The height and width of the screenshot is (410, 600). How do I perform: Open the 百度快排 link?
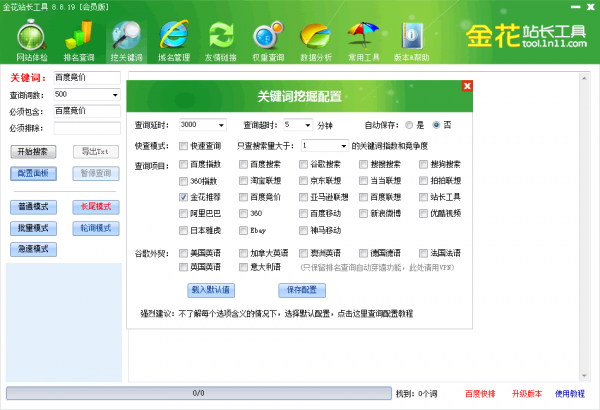click(x=480, y=394)
